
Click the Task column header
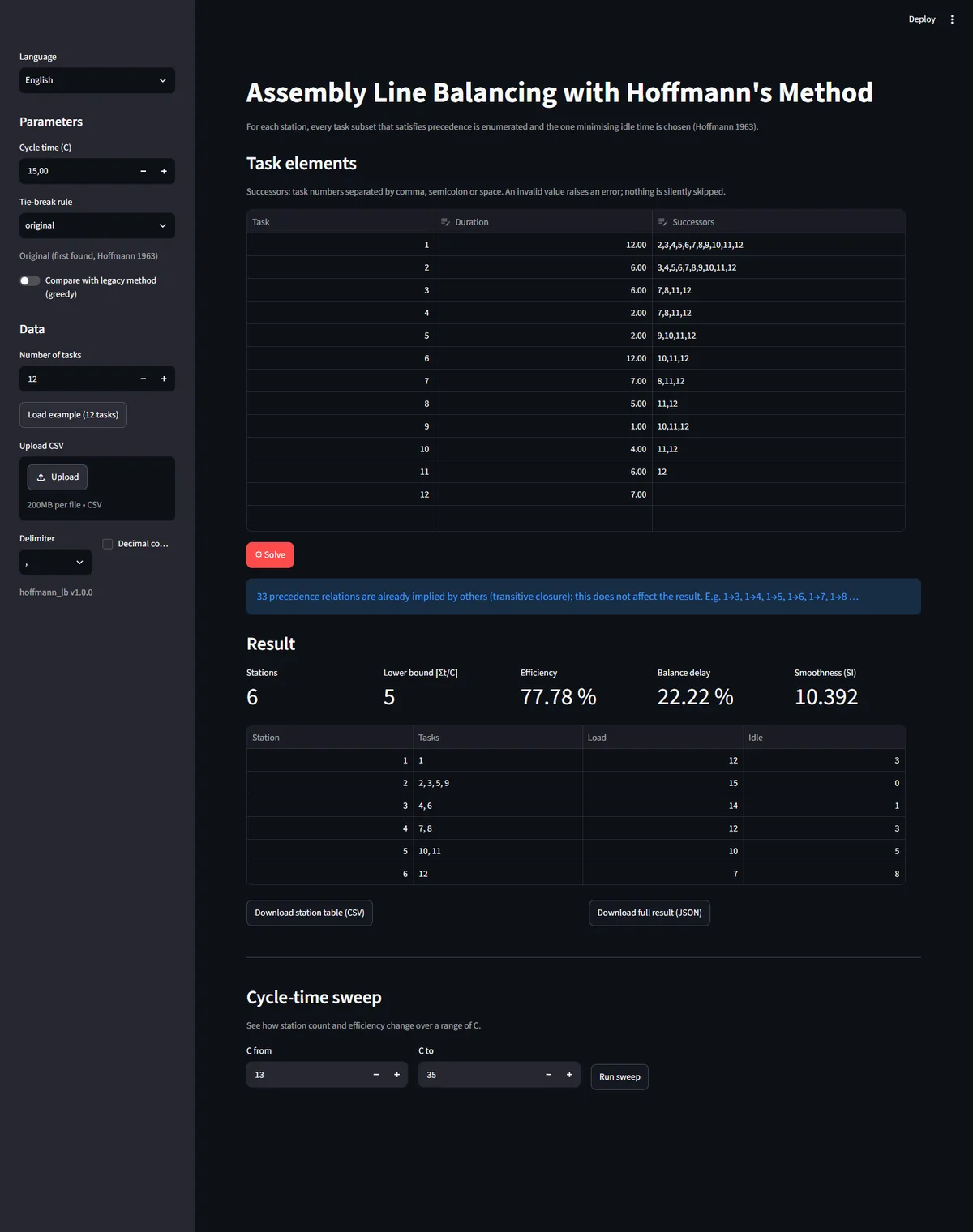pos(341,222)
